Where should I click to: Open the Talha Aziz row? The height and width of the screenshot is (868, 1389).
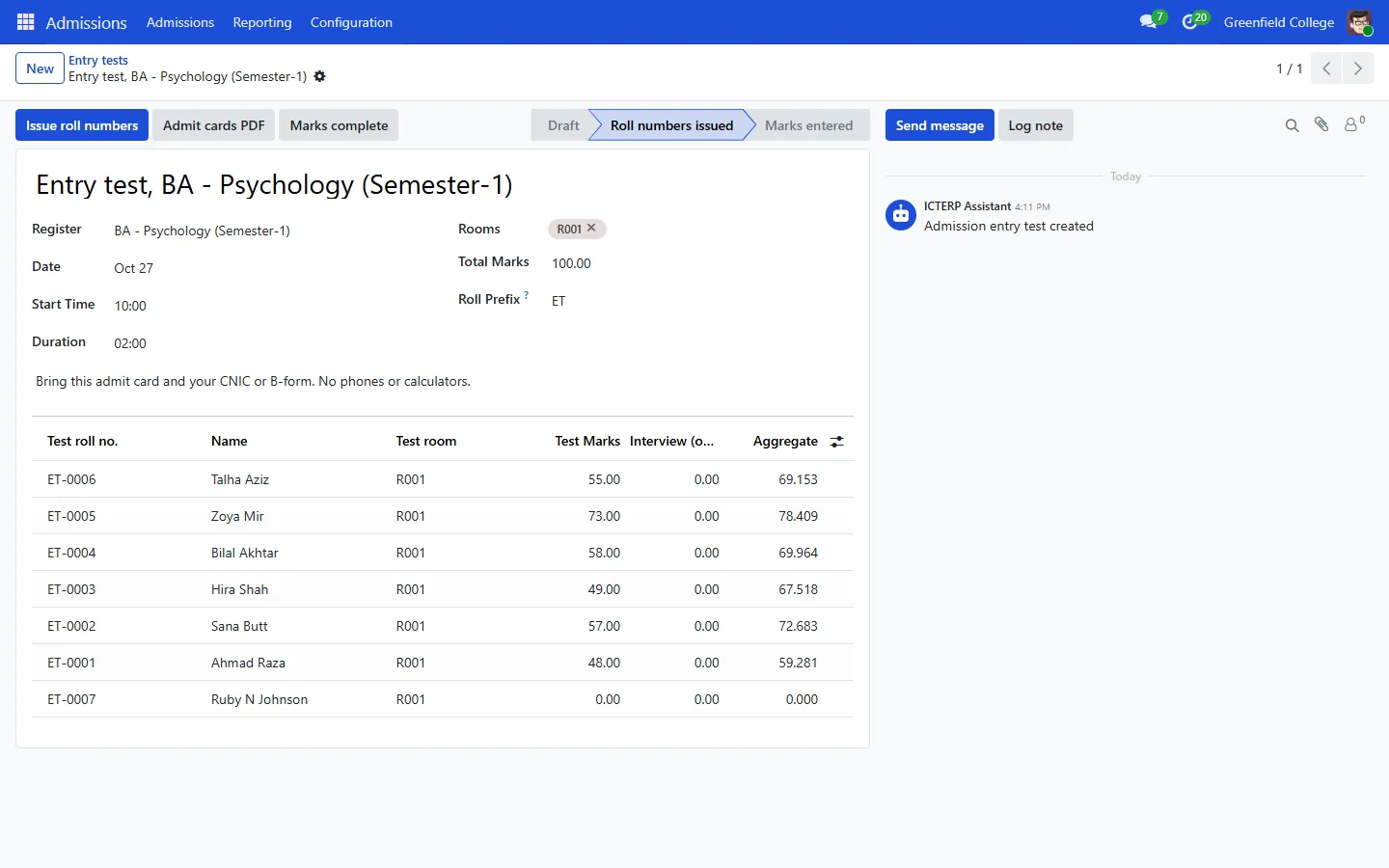coord(443,479)
